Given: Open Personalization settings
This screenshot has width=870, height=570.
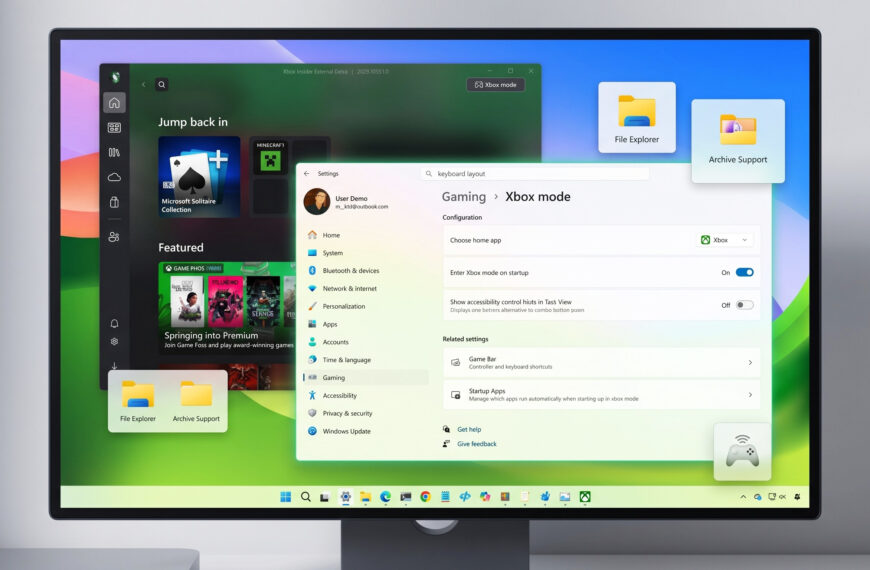Looking at the screenshot, I should coord(366,306).
